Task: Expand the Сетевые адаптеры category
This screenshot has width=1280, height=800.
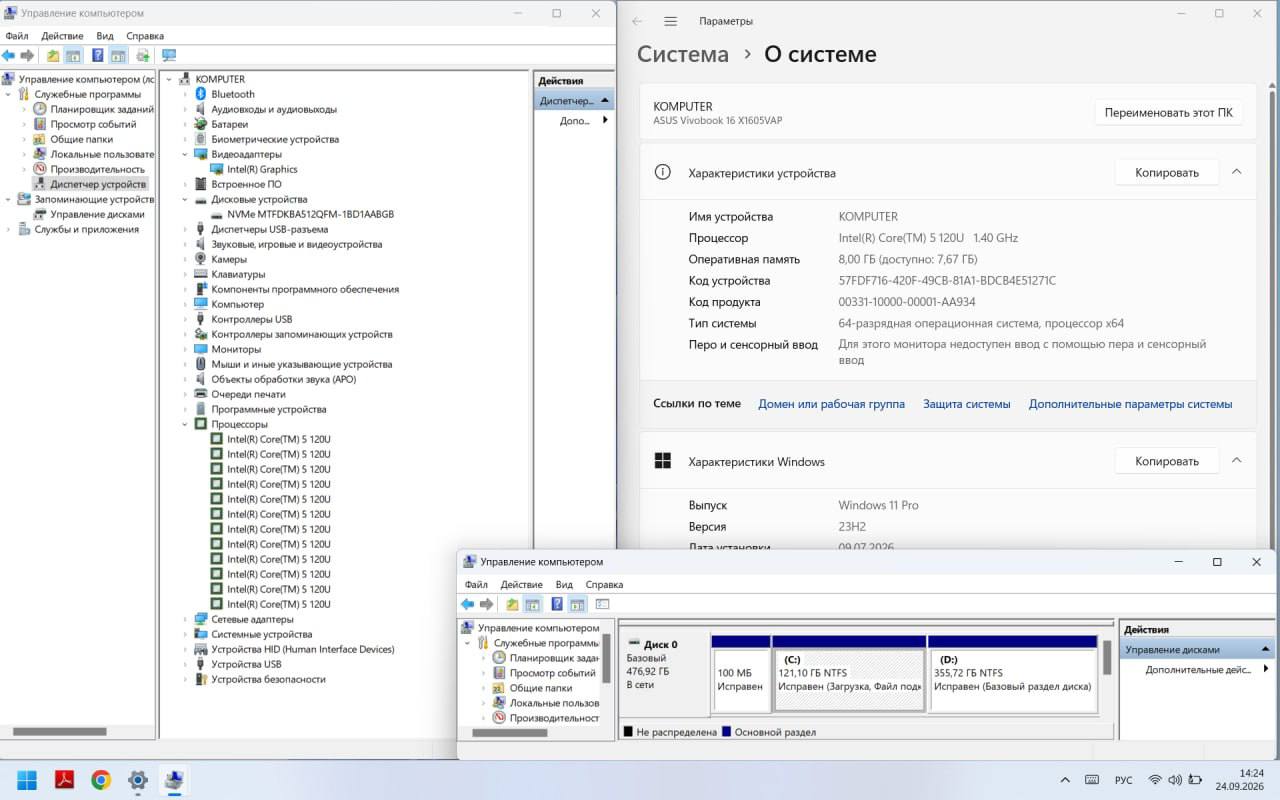Action: (x=185, y=619)
